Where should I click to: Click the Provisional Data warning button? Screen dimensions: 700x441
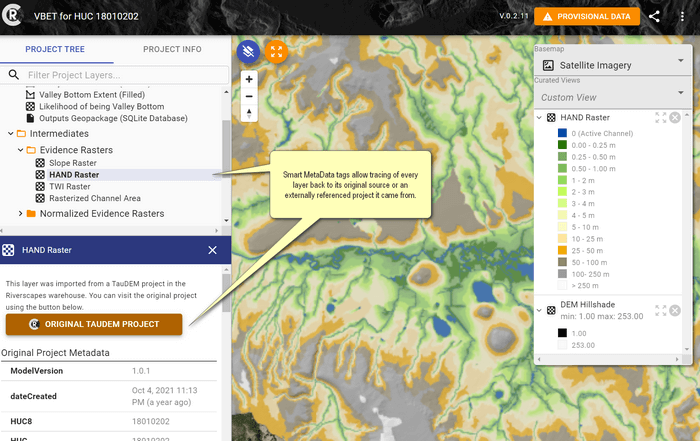coord(586,16)
